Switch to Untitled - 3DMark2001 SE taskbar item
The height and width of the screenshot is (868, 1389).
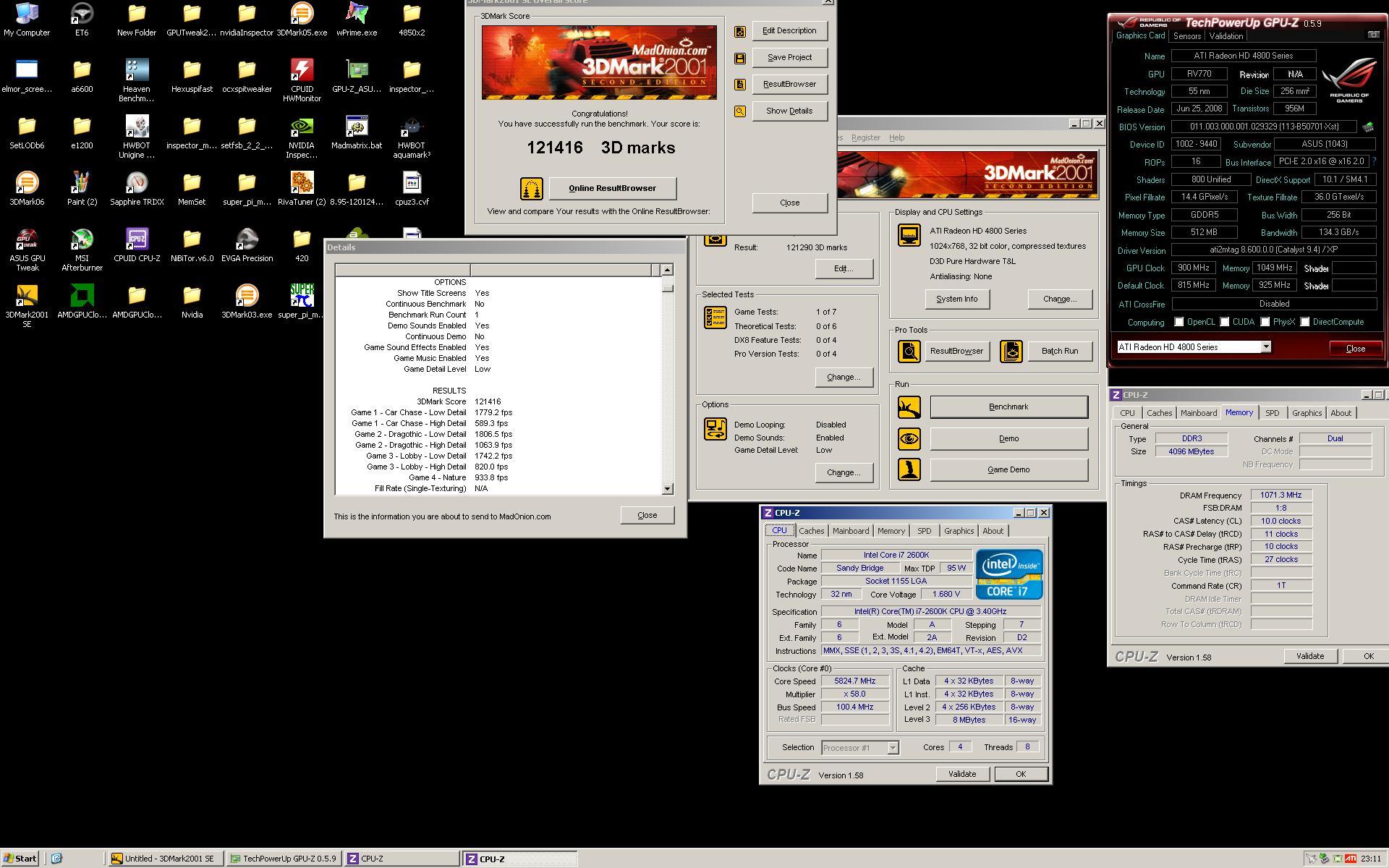pyautogui.click(x=165, y=859)
